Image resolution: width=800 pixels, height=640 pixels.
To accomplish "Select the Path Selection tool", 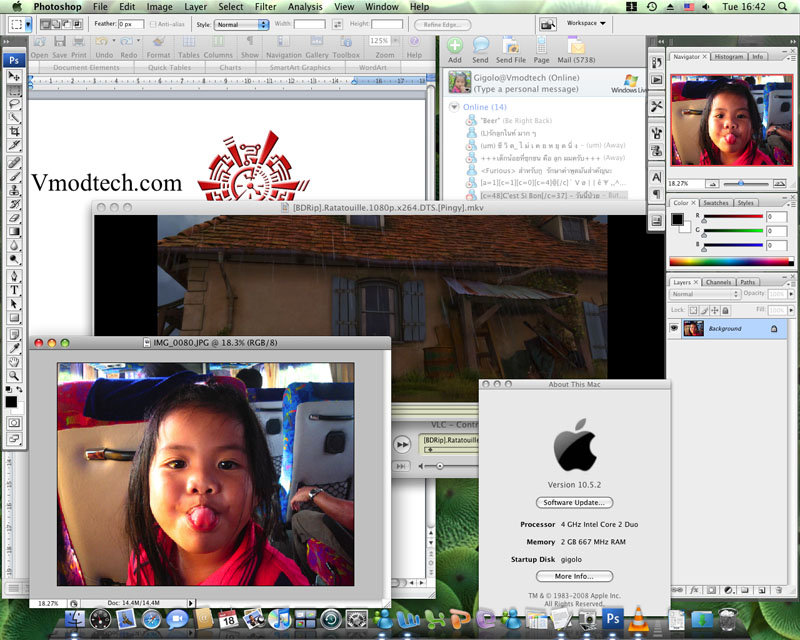I will pos(14,304).
